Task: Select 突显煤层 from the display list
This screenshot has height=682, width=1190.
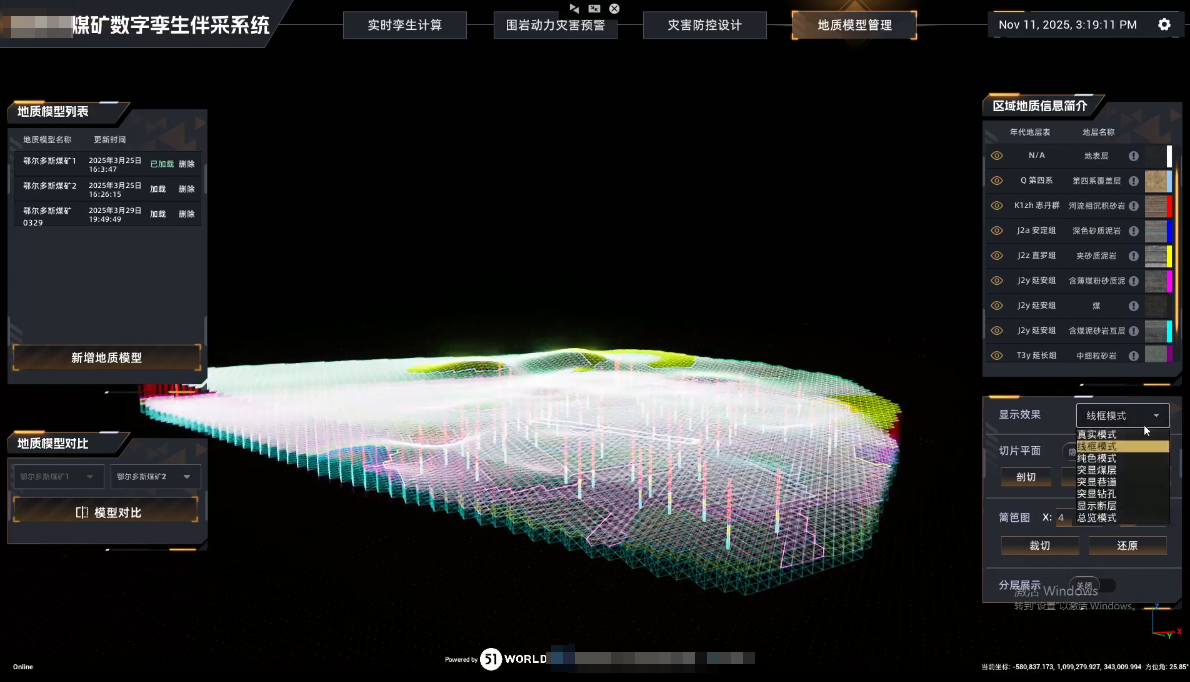Action: (x=1097, y=470)
